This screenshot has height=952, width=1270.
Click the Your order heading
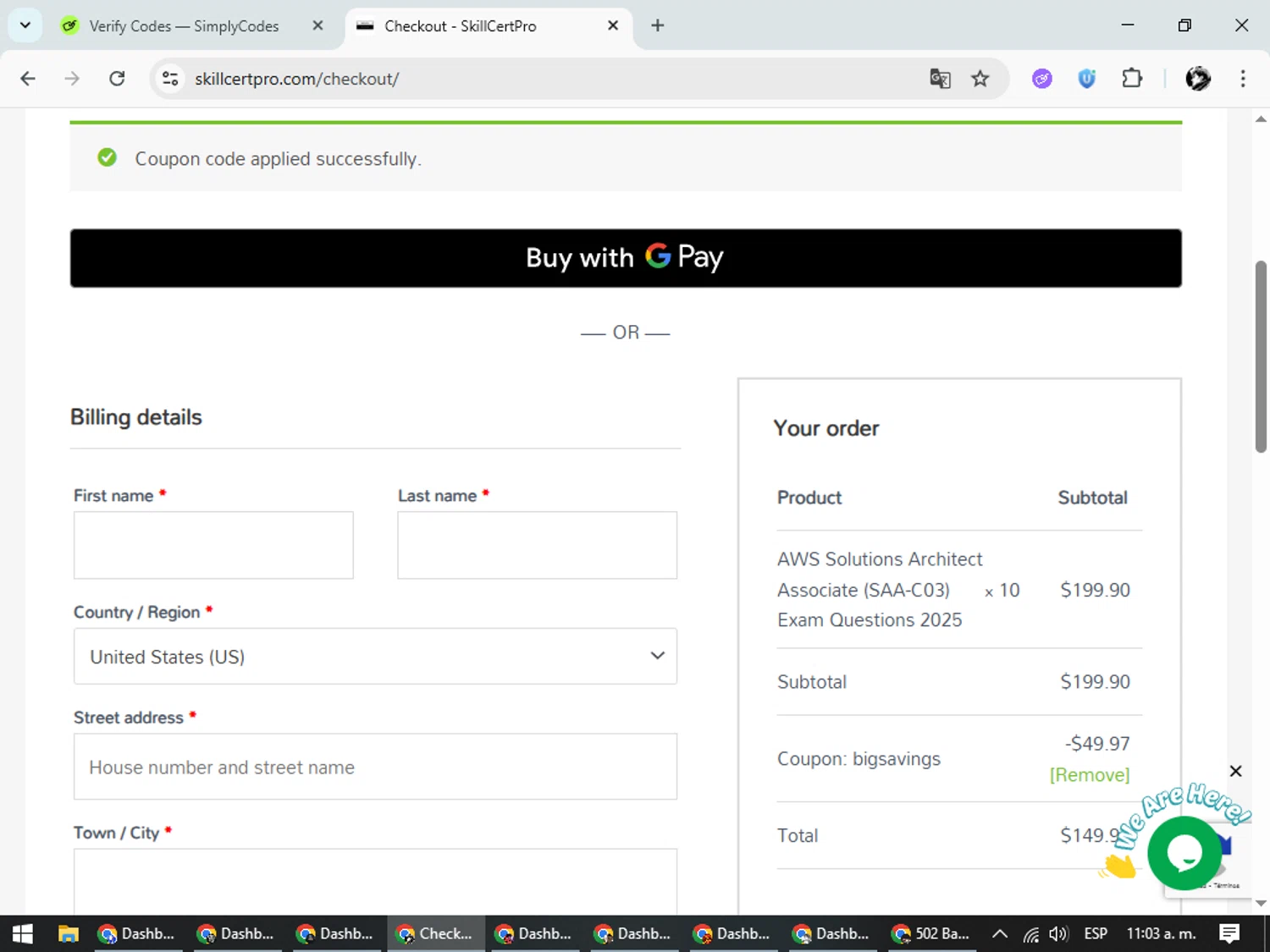tap(826, 428)
